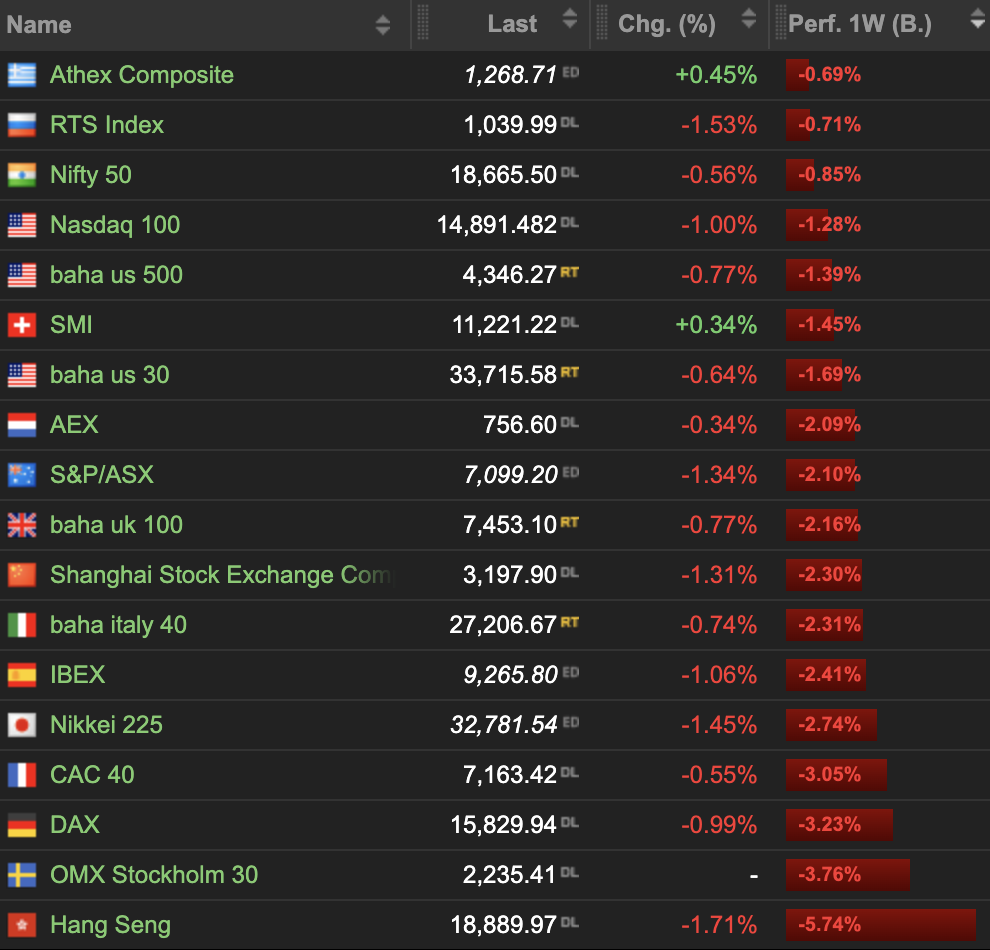The width and height of the screenshot is (990, 950).
Task: Click the -3.05% weekly performance for CAC 40
Action: coord(837,775)
